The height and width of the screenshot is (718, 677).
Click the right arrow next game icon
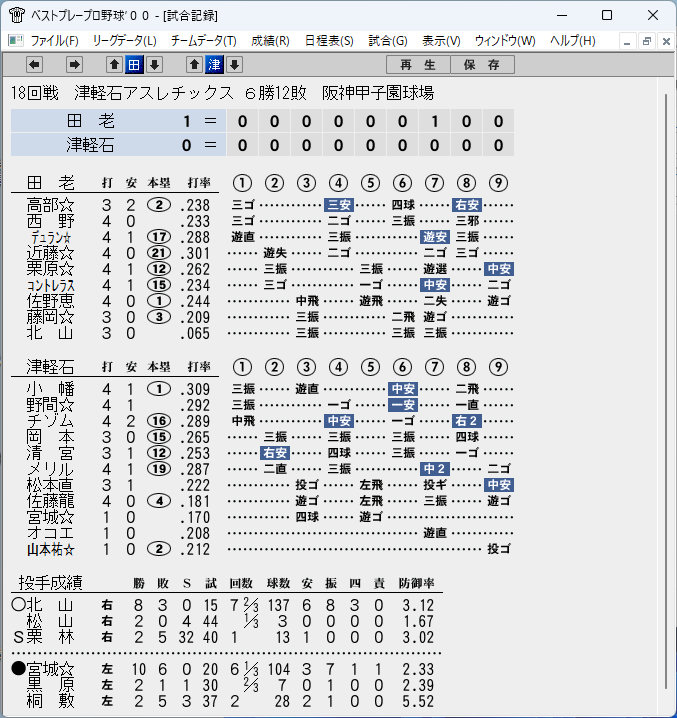pos(74,65)
